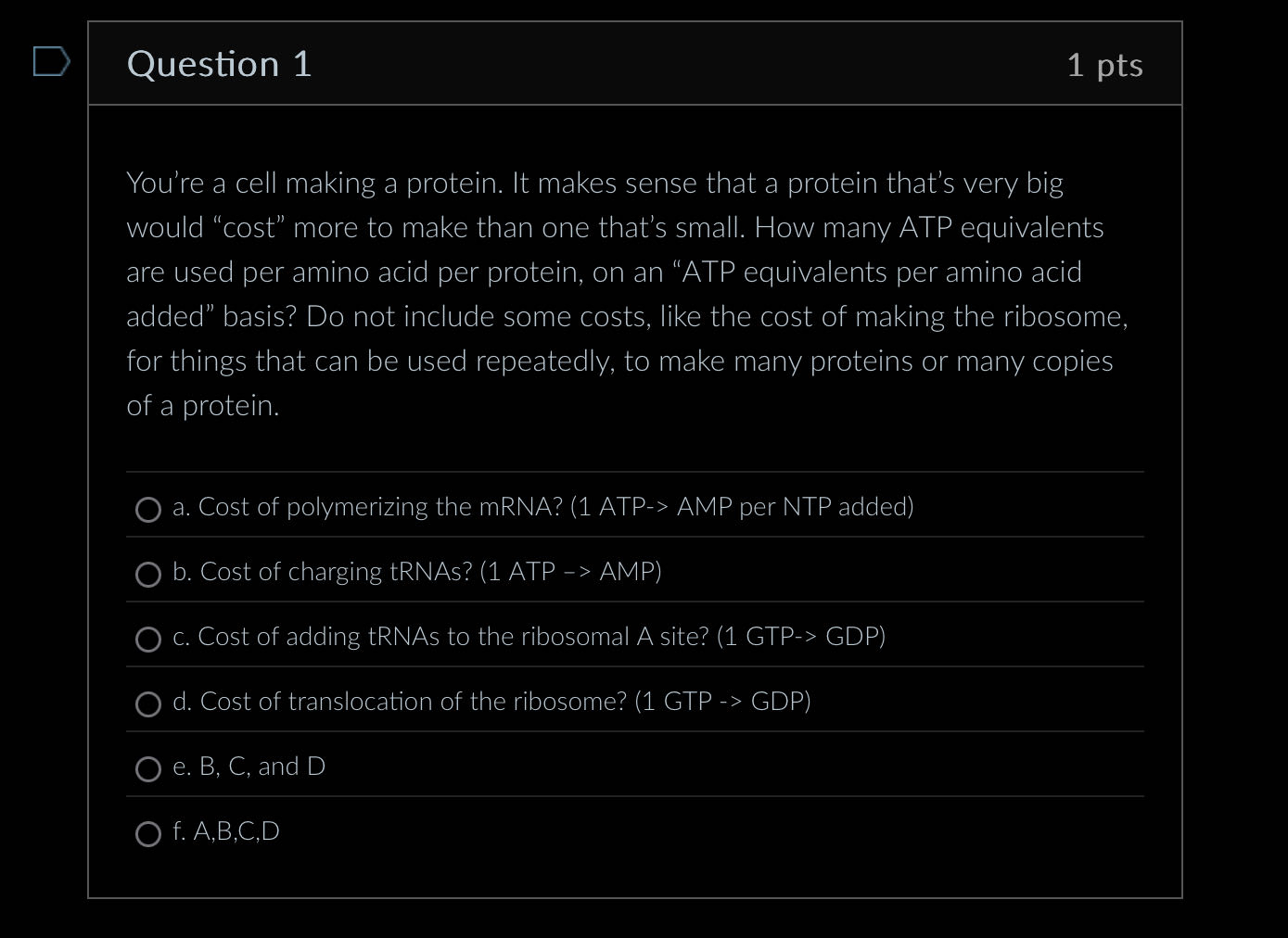Viewport: 1288px width, 938px height.
Task: Click the Question 1 header
Action: [219, 63]
